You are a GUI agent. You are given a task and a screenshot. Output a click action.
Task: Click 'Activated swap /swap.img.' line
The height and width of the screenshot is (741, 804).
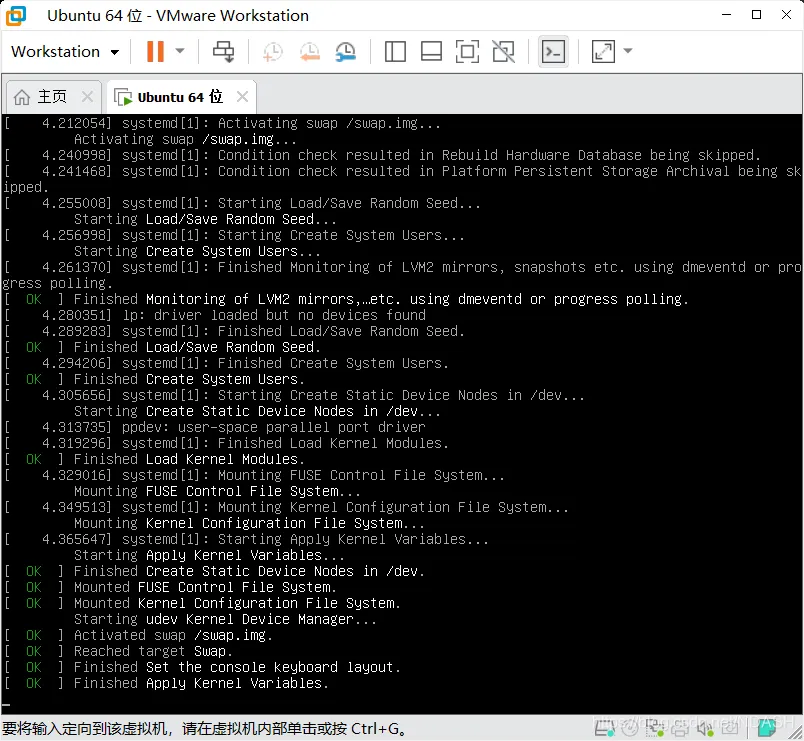click(173, 636)
